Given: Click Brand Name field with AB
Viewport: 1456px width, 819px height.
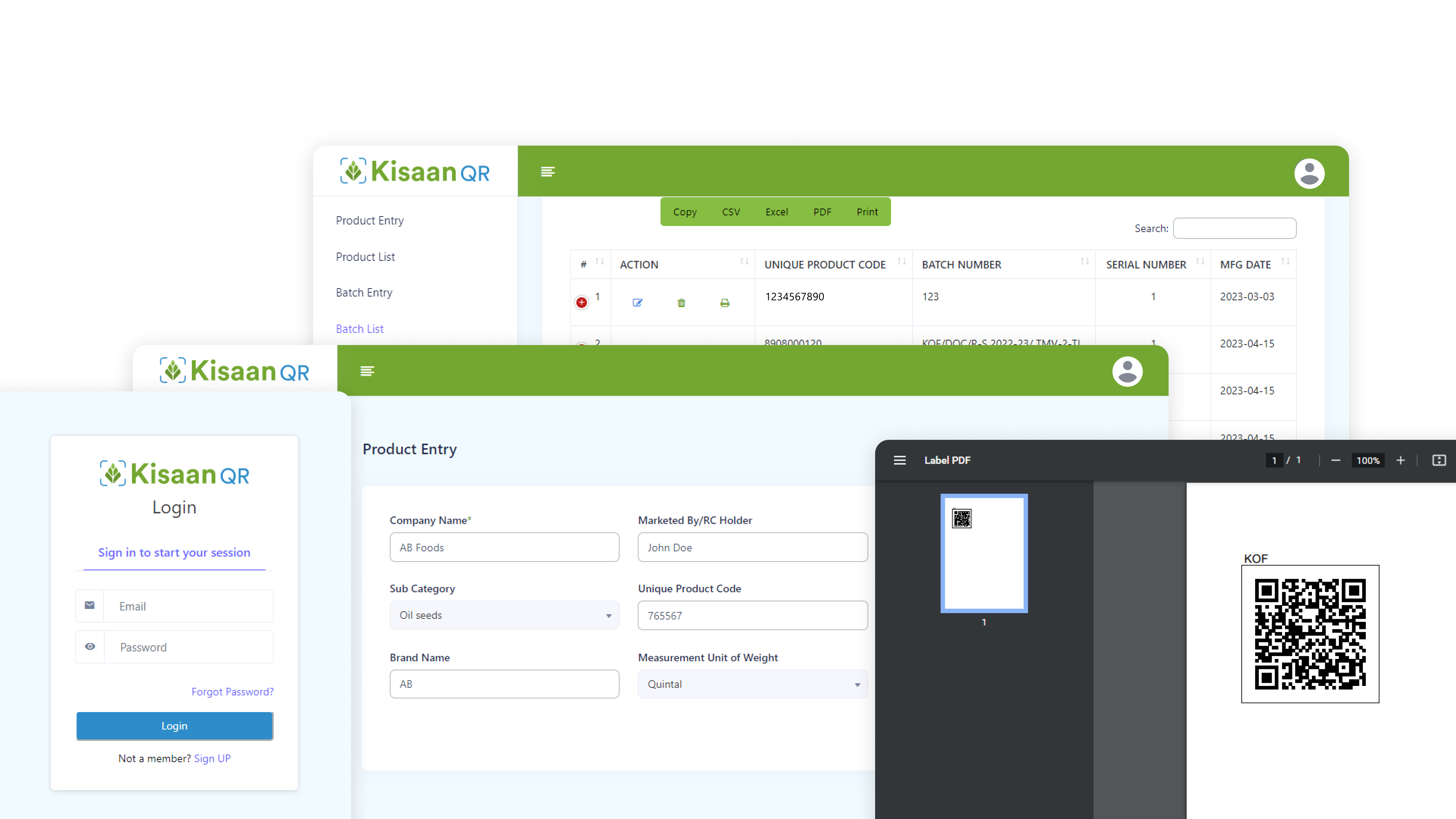Looking at the screenshot, I should pyautogui.click(x=504, y=684).
